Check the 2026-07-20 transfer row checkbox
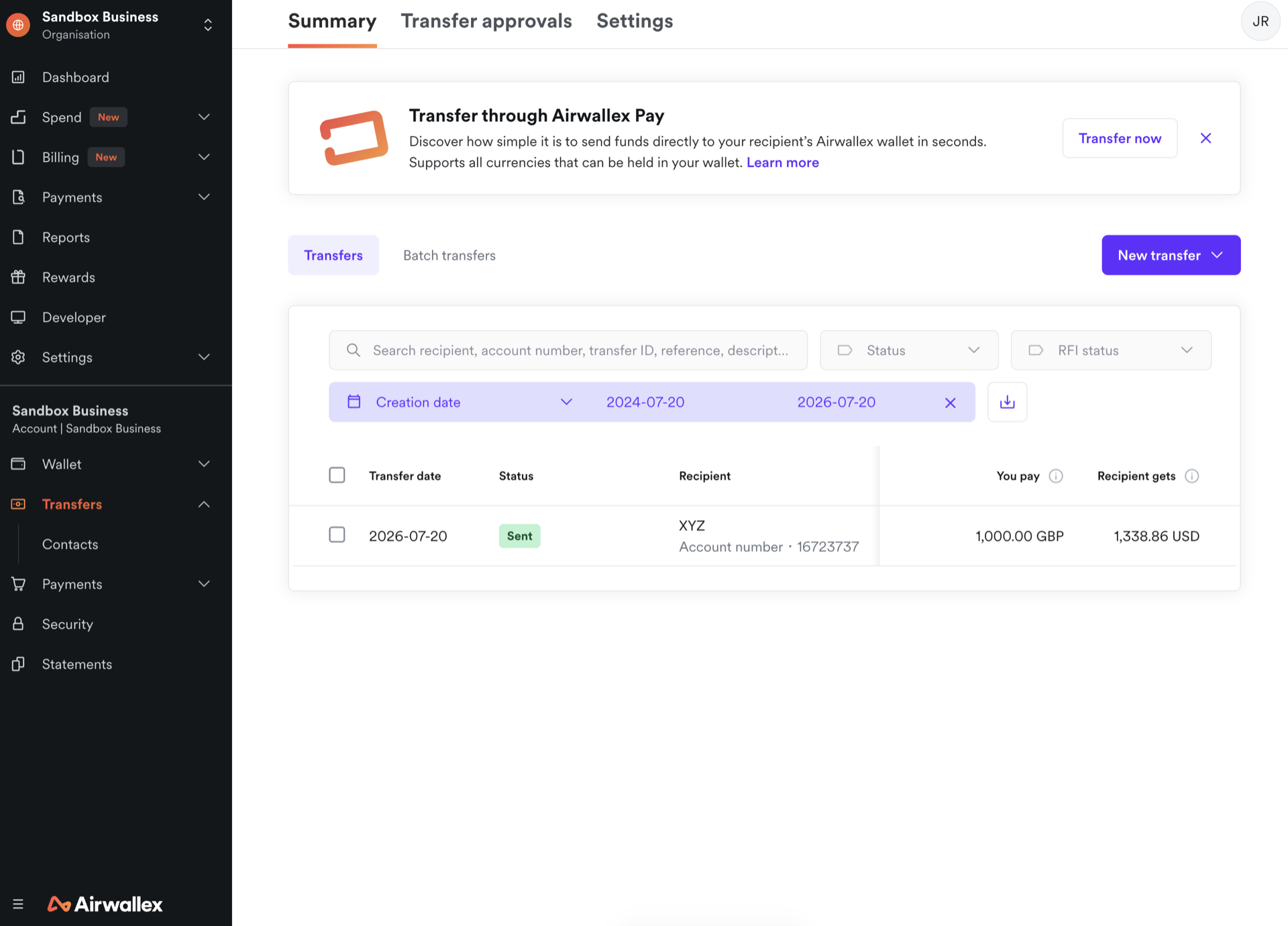 tap(337, 535)
